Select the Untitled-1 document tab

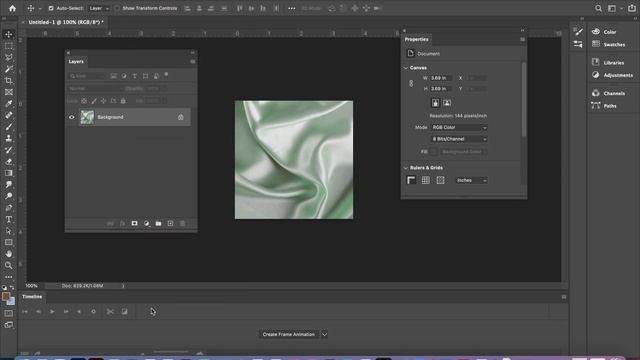tap(66, 22)
